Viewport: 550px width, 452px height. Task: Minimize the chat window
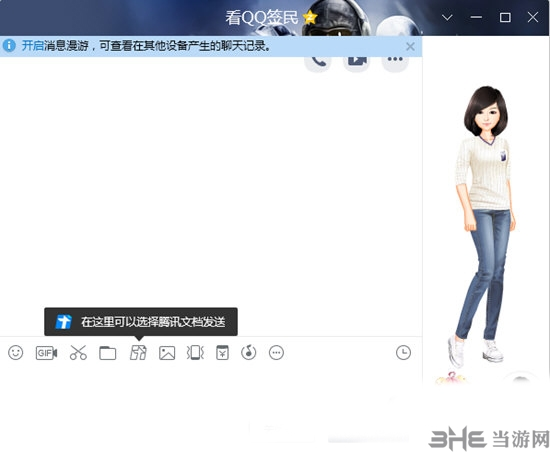[476, 17]
